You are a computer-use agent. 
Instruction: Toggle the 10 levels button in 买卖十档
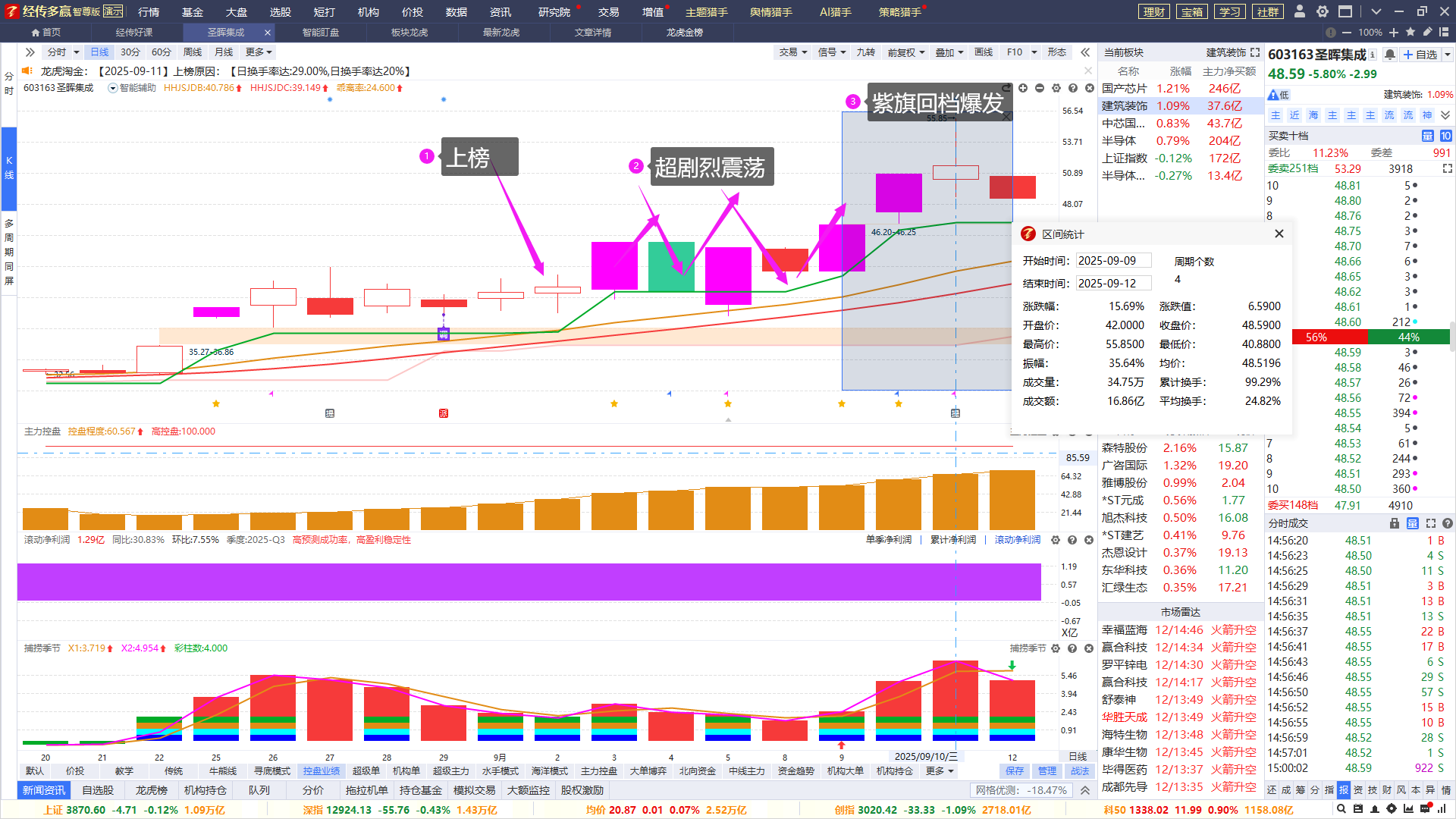click(x=1445, y=136)
